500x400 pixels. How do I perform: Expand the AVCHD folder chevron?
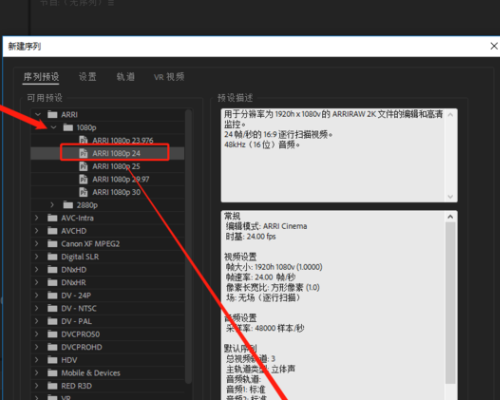37,231
